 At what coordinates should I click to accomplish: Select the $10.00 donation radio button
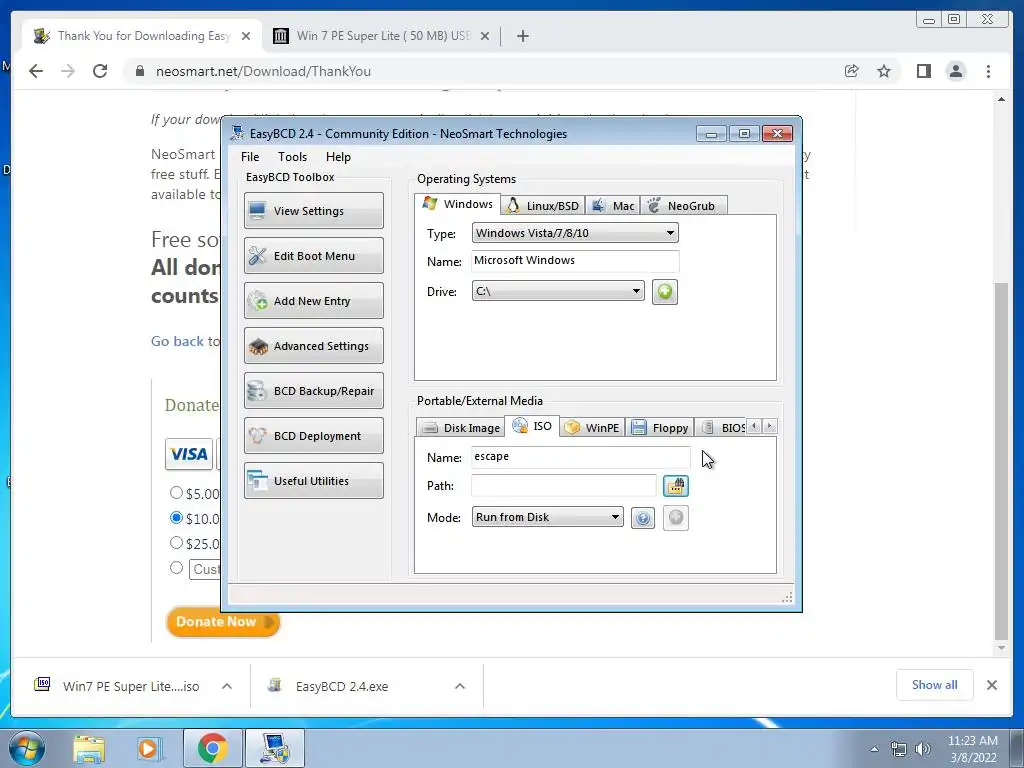point(176,518)
